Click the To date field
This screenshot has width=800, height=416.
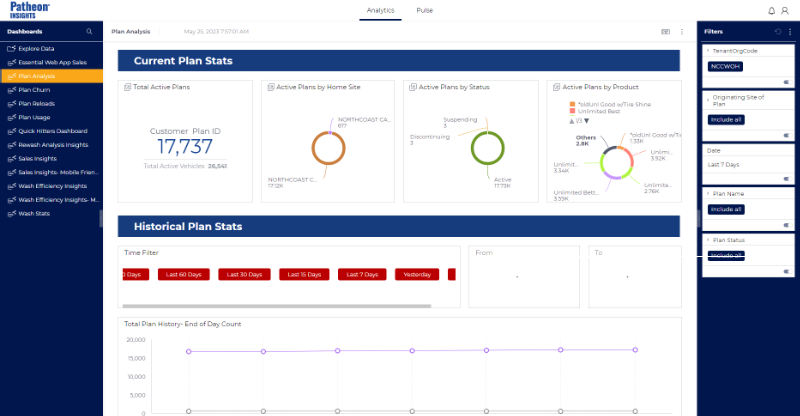(x=635, y=277)
